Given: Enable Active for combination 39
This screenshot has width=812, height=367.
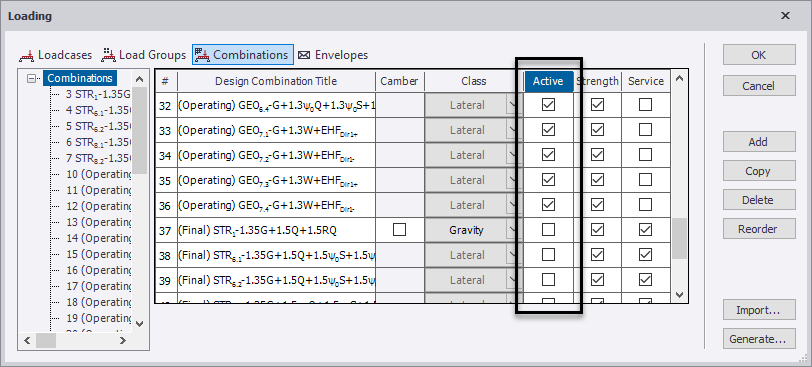Looking at the screenshot, I should [548, 280].
